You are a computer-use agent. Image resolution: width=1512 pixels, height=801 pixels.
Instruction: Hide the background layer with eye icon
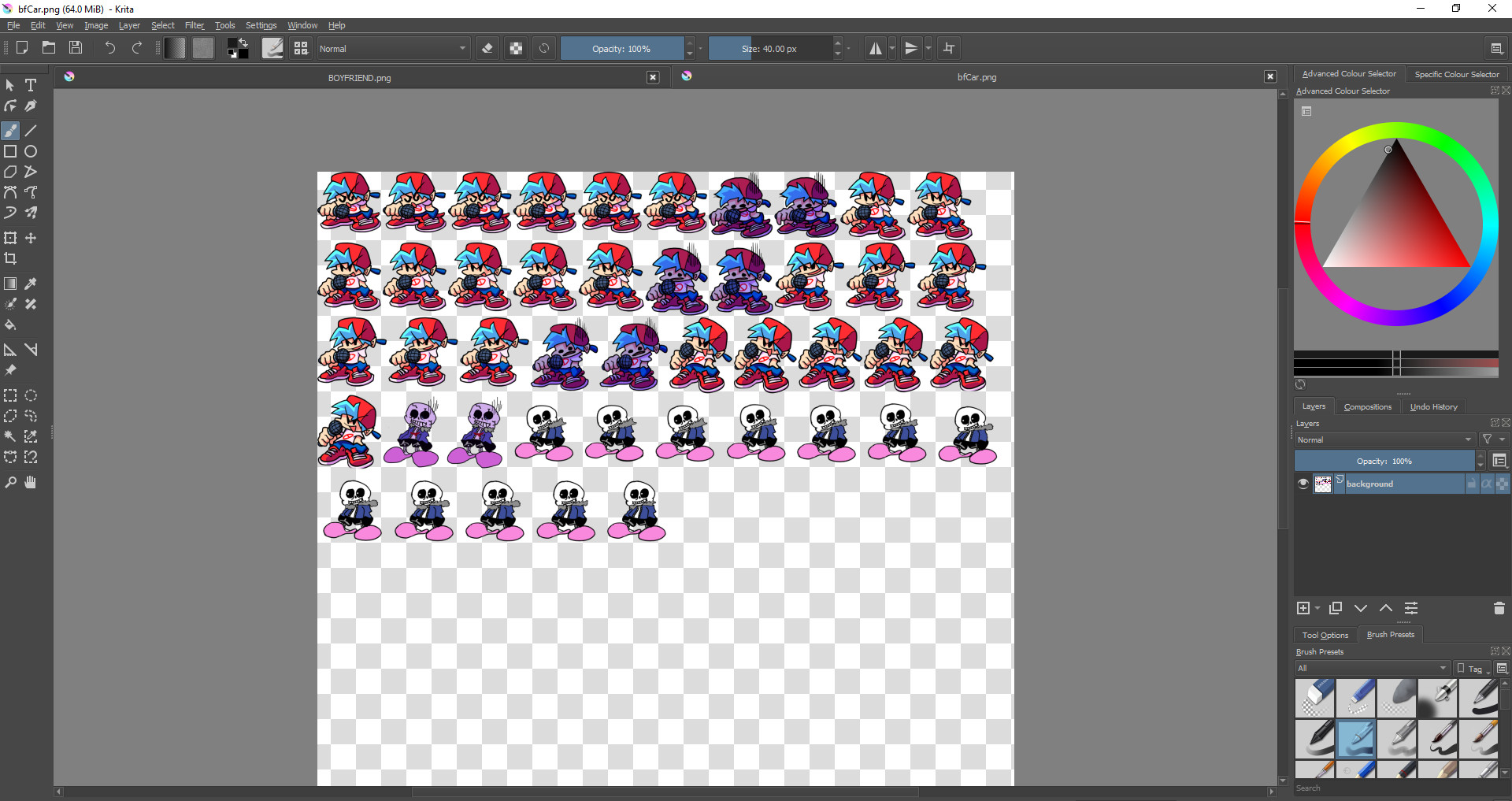1303,484
